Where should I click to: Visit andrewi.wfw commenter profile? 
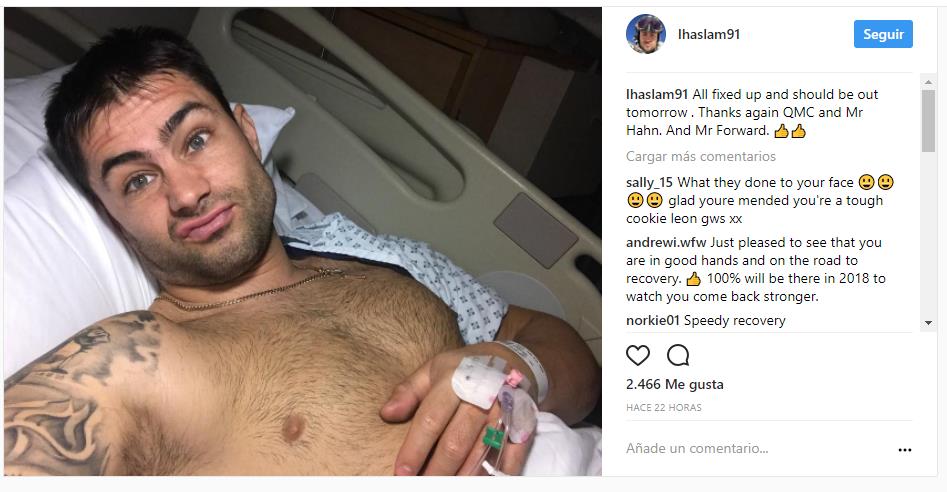(x=666, y=243)
